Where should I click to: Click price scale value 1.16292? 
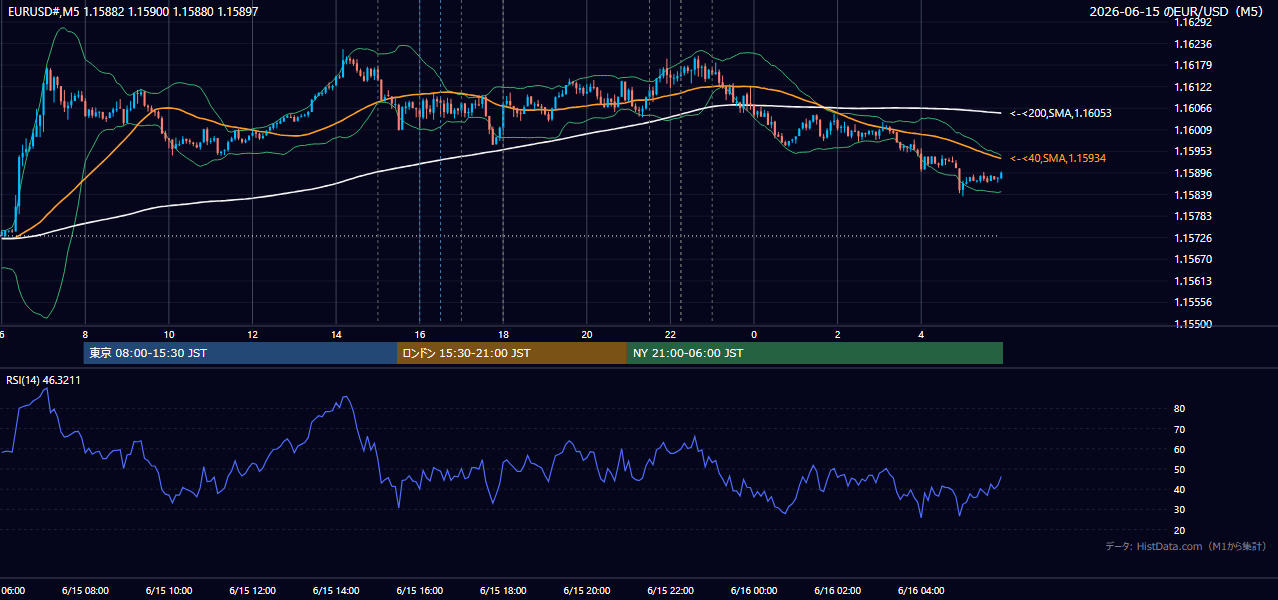click(1193, 22)
